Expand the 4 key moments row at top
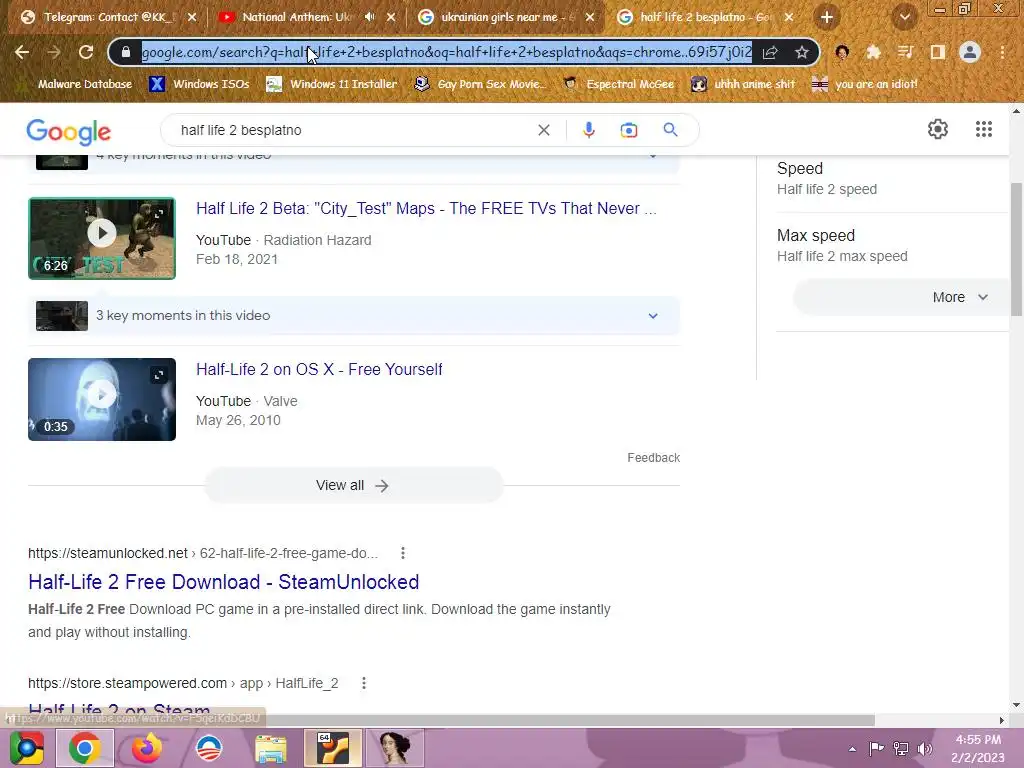Screen dimensions: 1024x768 point(353,161)
